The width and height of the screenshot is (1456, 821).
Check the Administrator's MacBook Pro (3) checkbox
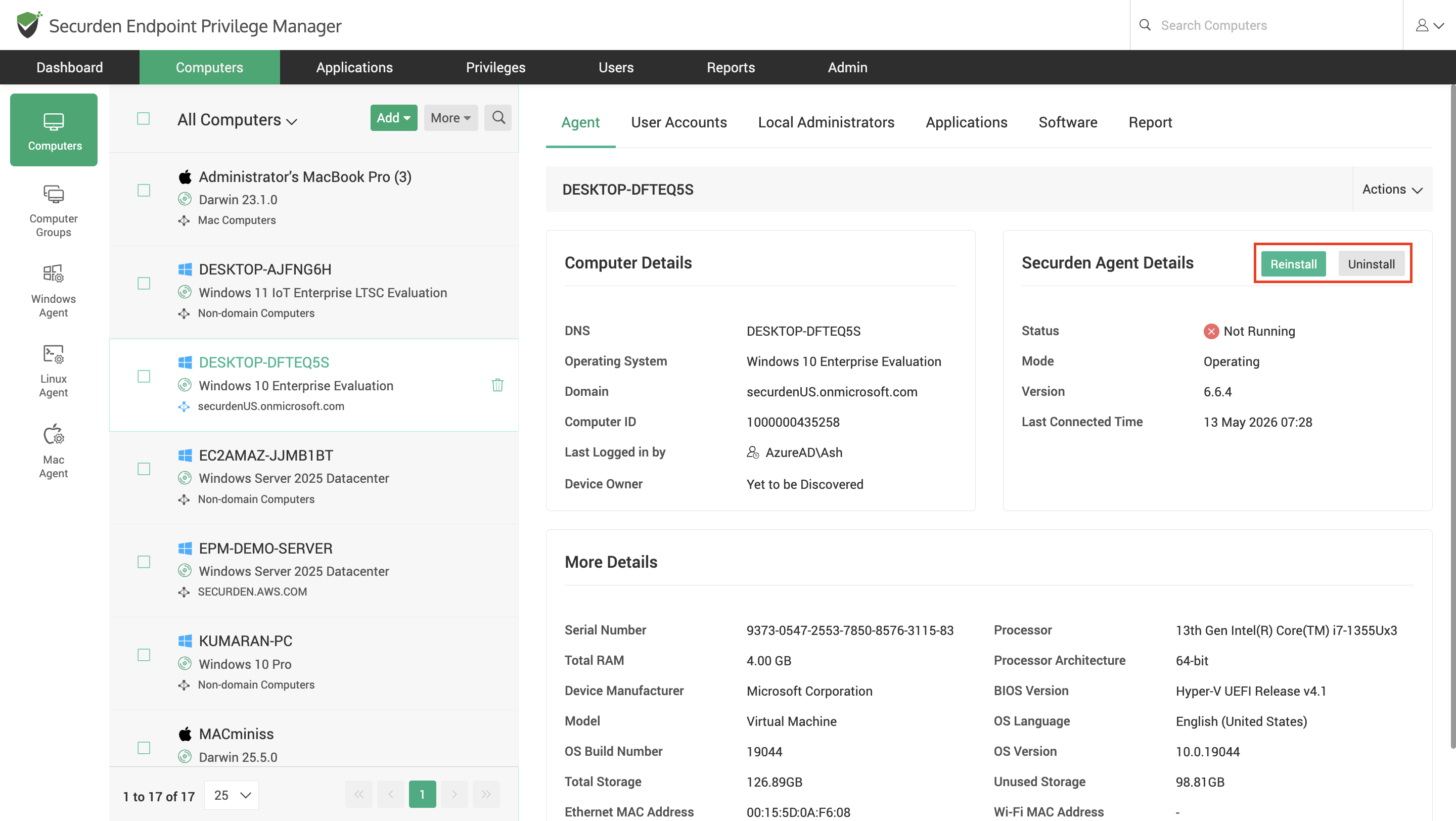144,191
